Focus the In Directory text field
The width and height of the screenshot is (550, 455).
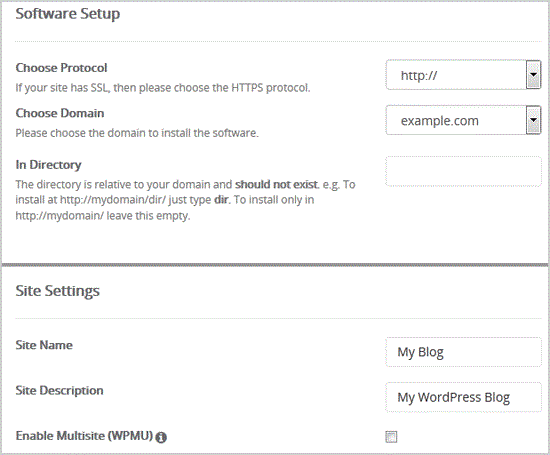pos(463,171)
